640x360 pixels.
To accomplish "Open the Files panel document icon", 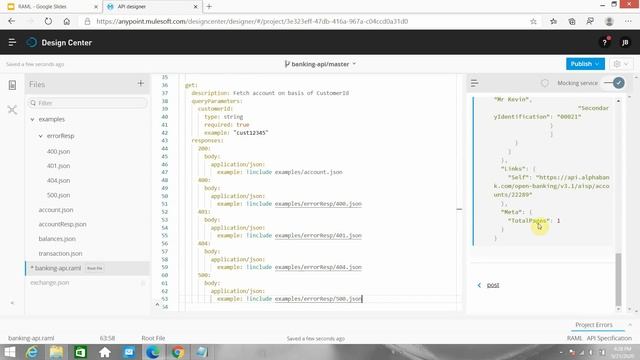I will coord(12,84).
